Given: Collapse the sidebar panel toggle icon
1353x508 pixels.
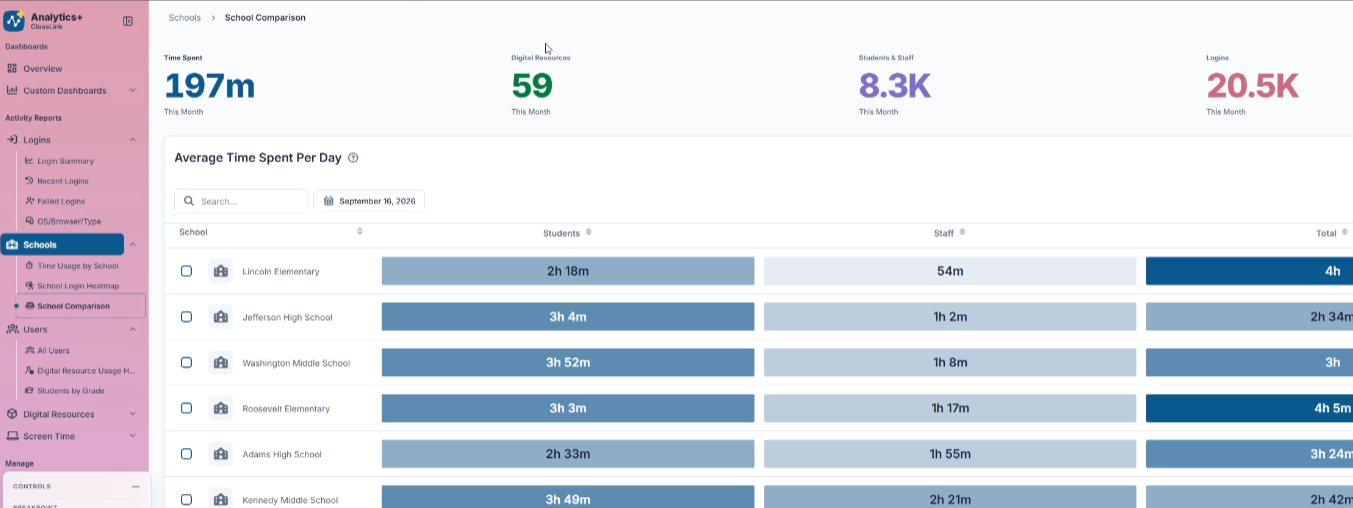Looking at the screenshot, I should [x=128, y=21].
